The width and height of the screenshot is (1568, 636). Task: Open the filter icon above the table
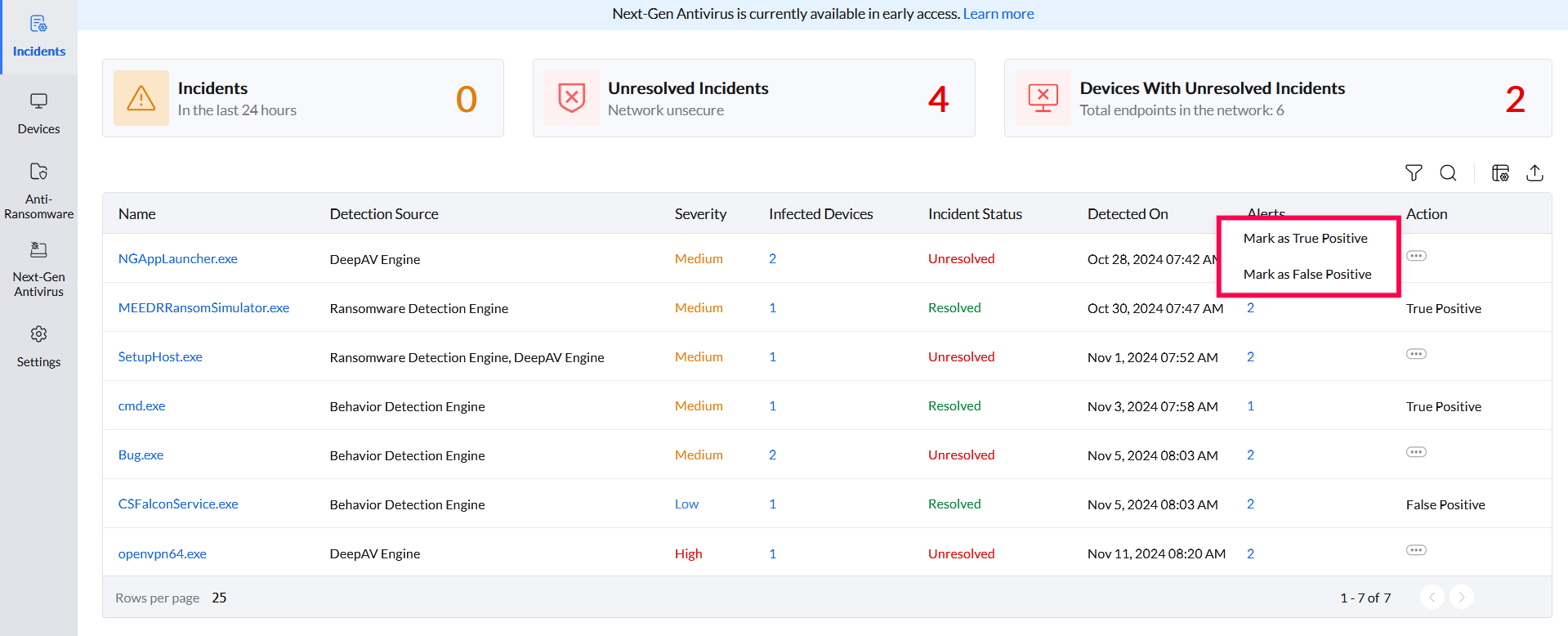(x=1414, y=172)
